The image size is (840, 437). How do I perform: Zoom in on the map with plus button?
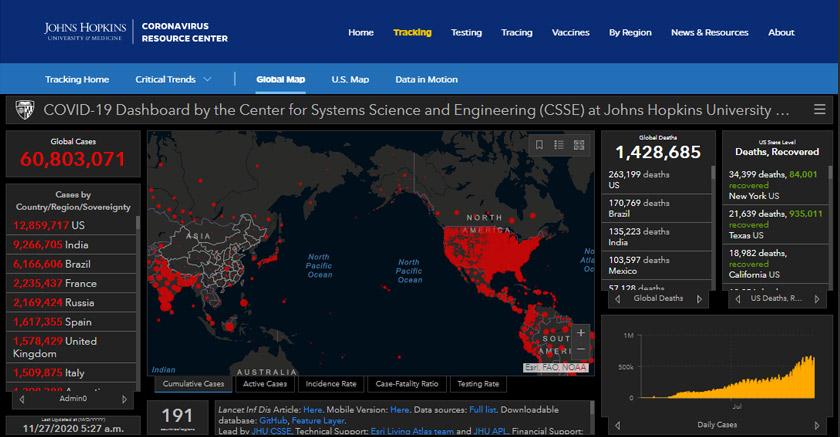[x=581, y=332]
